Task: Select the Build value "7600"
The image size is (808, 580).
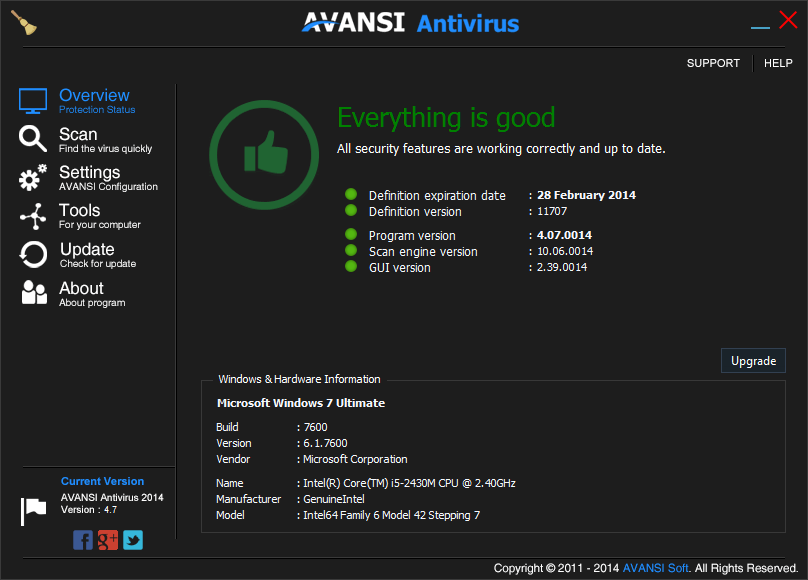Action: [315, 427]
